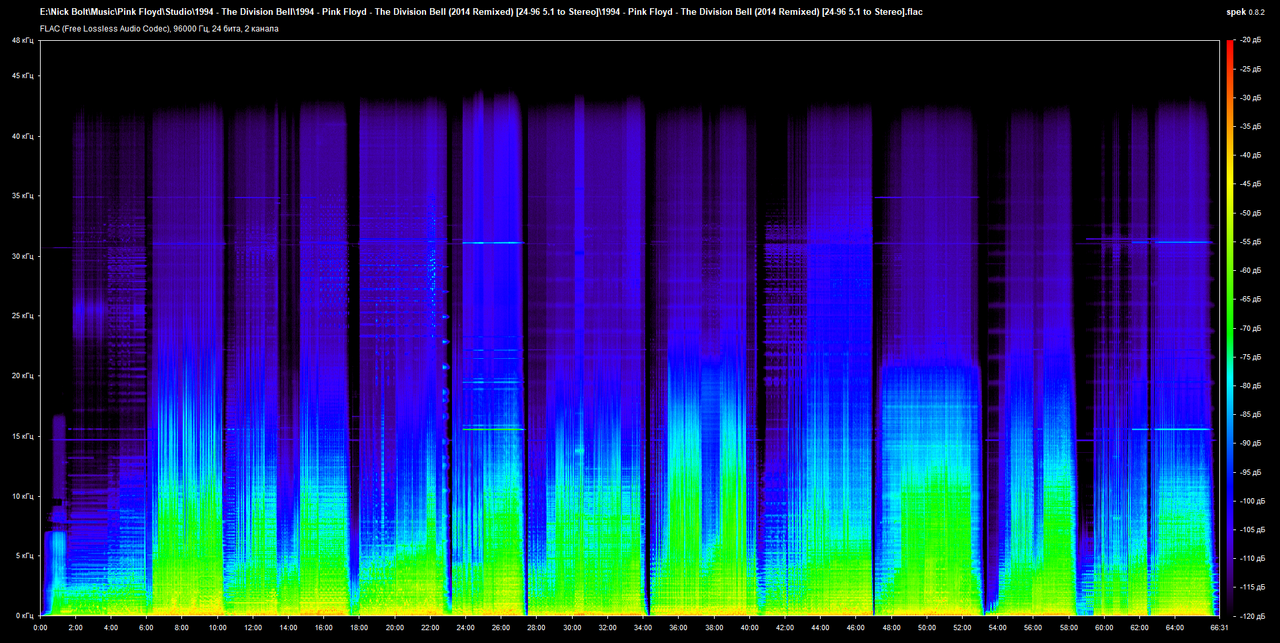1280x643 pixels.
Task: Click the 50:00 time axis label
Action: [925, 628]
